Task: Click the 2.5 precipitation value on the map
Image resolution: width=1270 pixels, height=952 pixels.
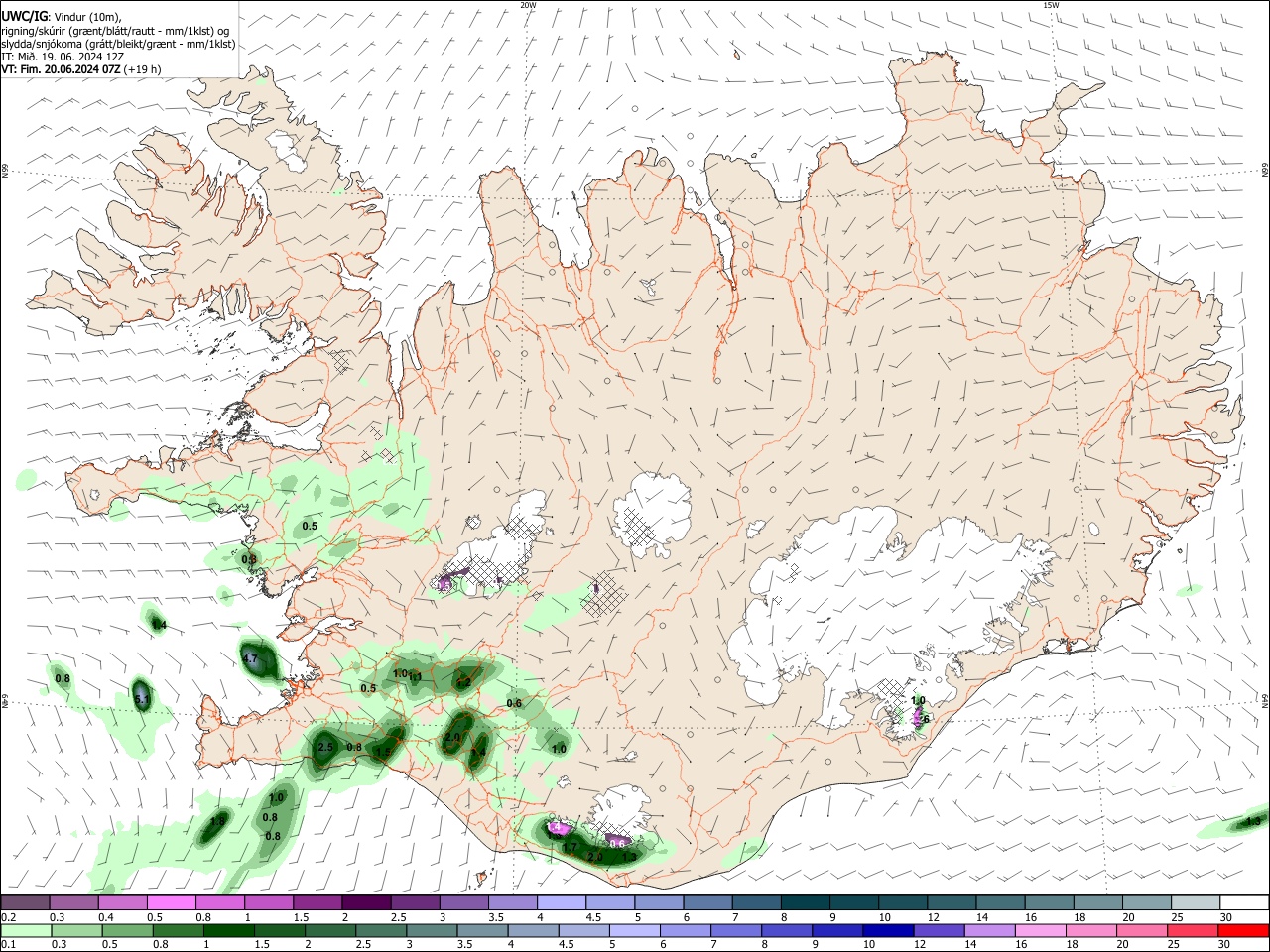Action: [324, 747]
